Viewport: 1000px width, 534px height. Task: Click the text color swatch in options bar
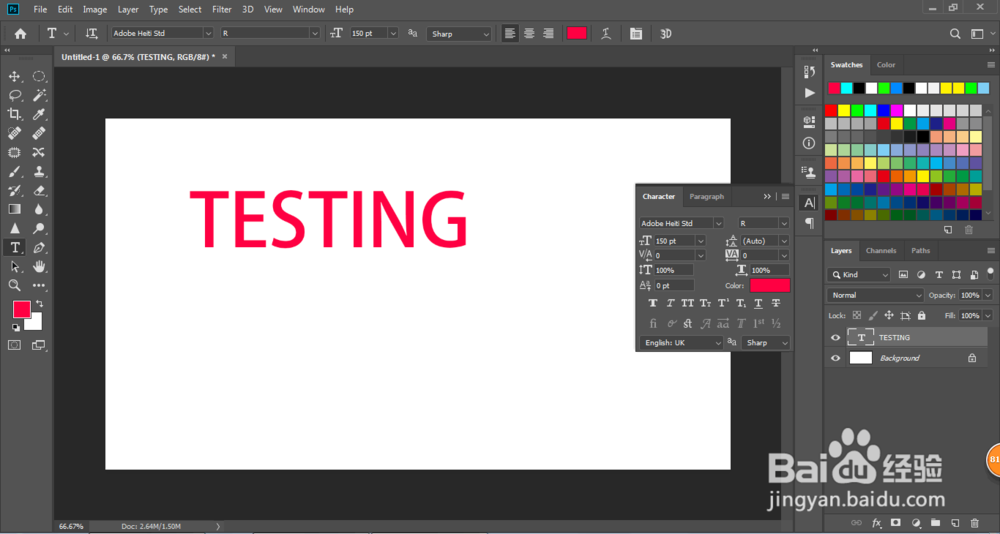click(577, 33)
